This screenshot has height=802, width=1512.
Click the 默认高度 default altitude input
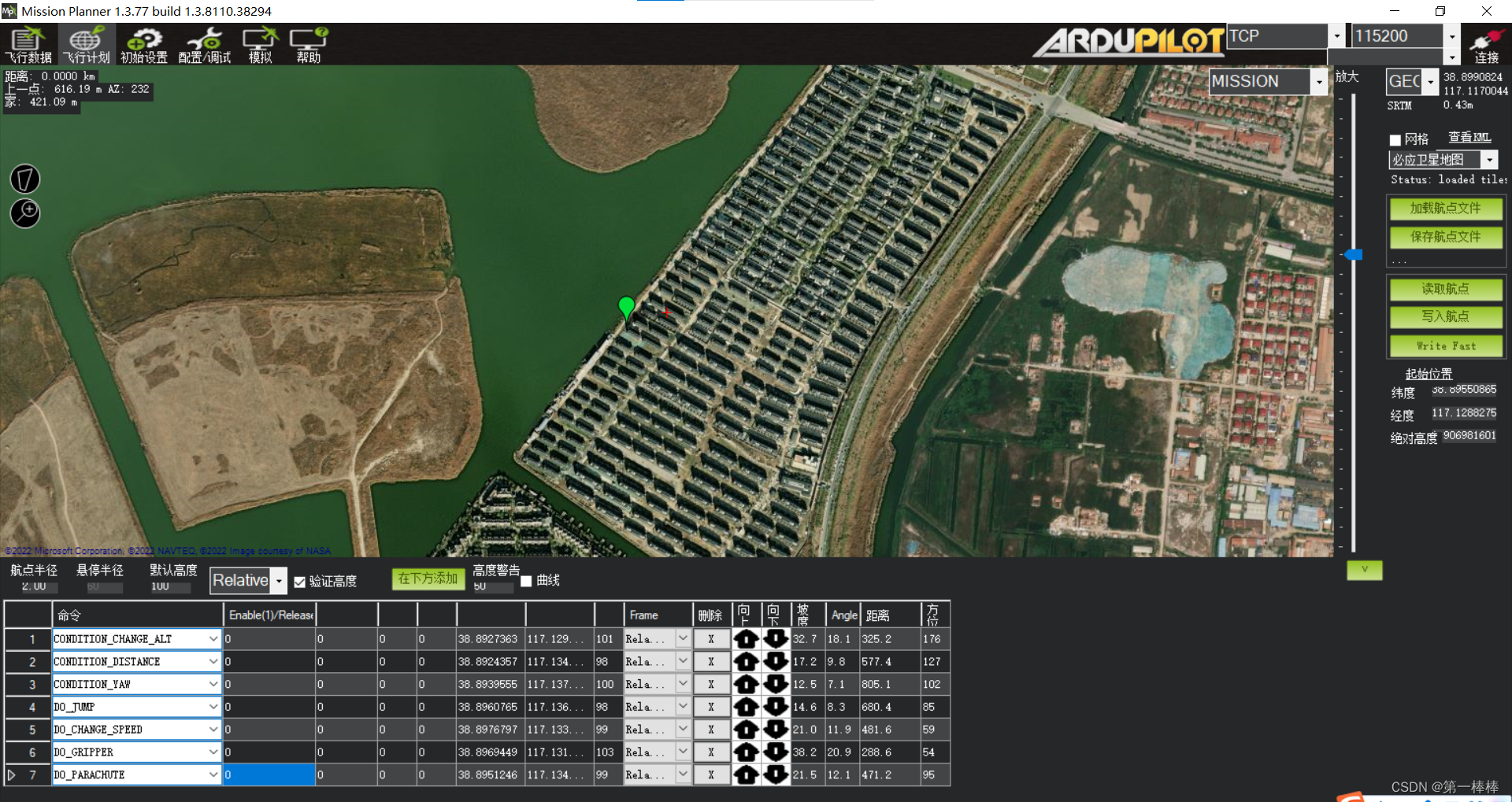170,586
